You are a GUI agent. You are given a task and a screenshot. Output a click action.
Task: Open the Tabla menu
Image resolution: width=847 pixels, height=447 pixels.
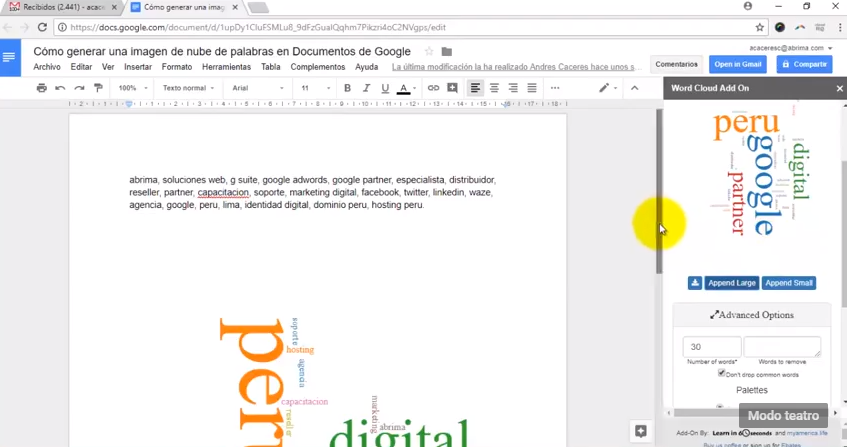point(271,67)
